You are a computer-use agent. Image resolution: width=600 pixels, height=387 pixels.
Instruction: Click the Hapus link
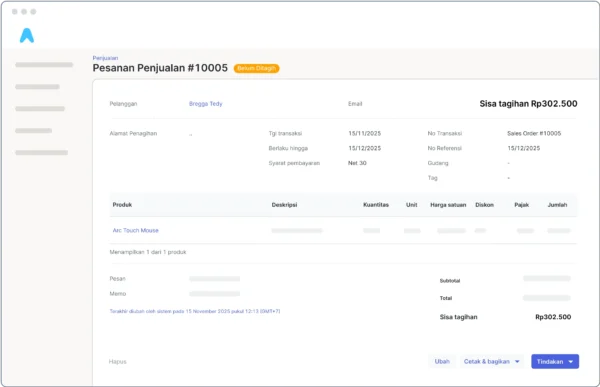click(x=117, y=361)
